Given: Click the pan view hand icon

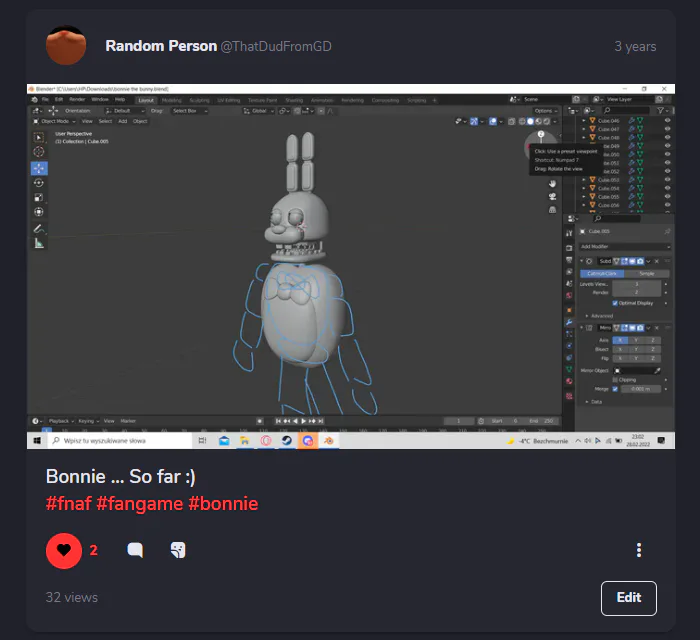Looking at the screenshot, I should pyautogui.click(x=552, y=183).
